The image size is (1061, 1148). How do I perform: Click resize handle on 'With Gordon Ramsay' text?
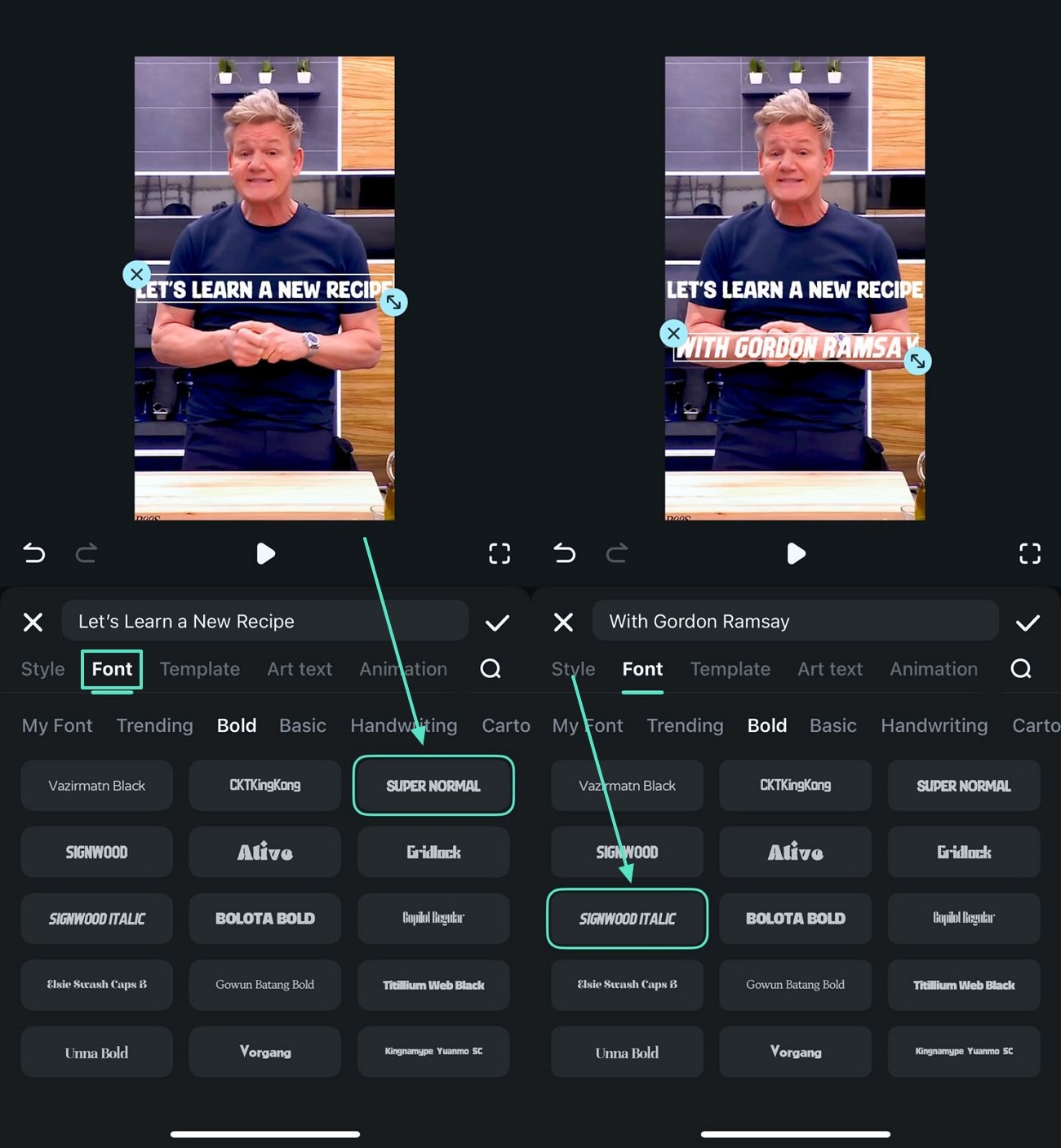pos(917,361)
